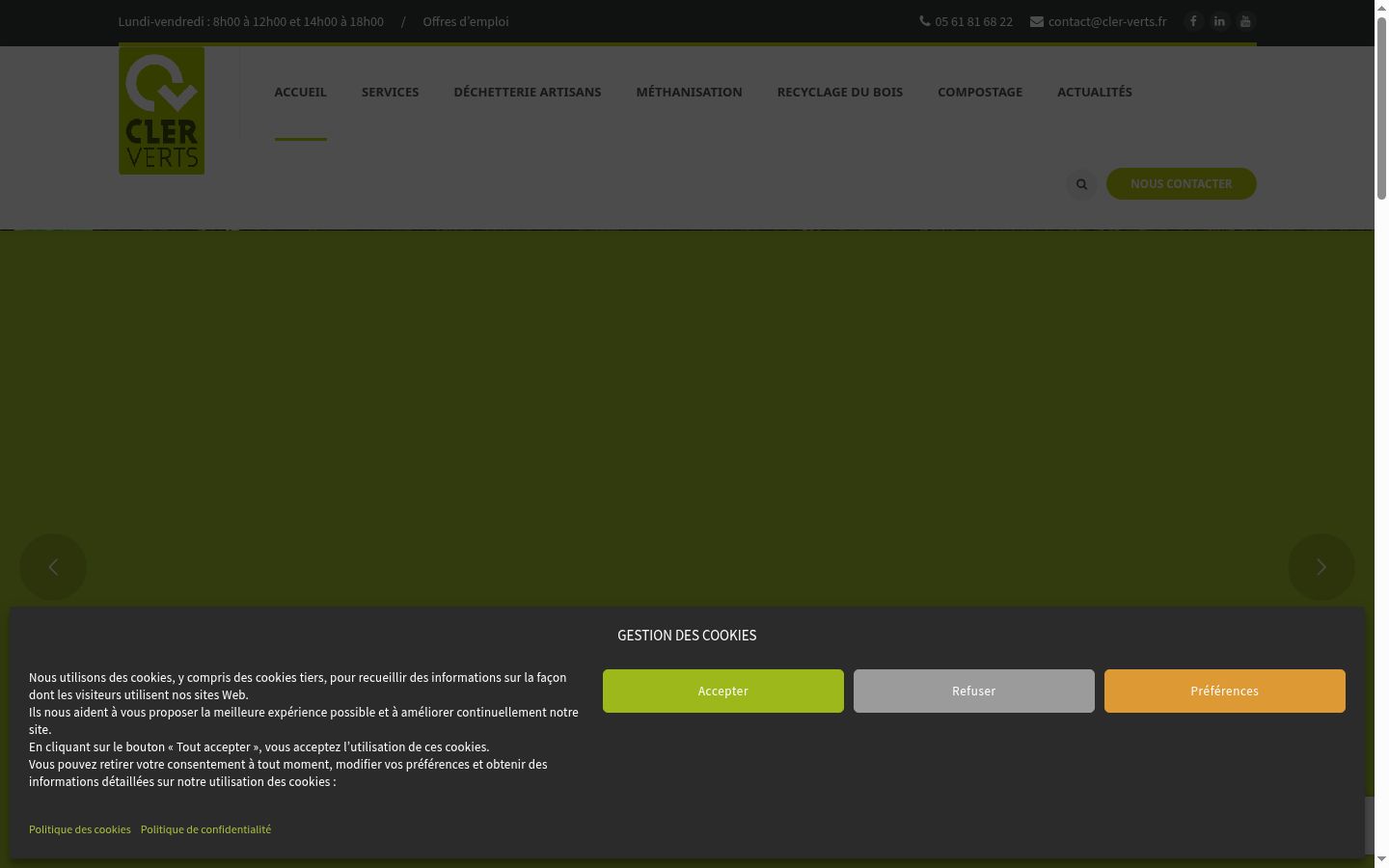Refuse cookies with the Refuser button
Screen dimensions: 1389x868
coord(974,692)
